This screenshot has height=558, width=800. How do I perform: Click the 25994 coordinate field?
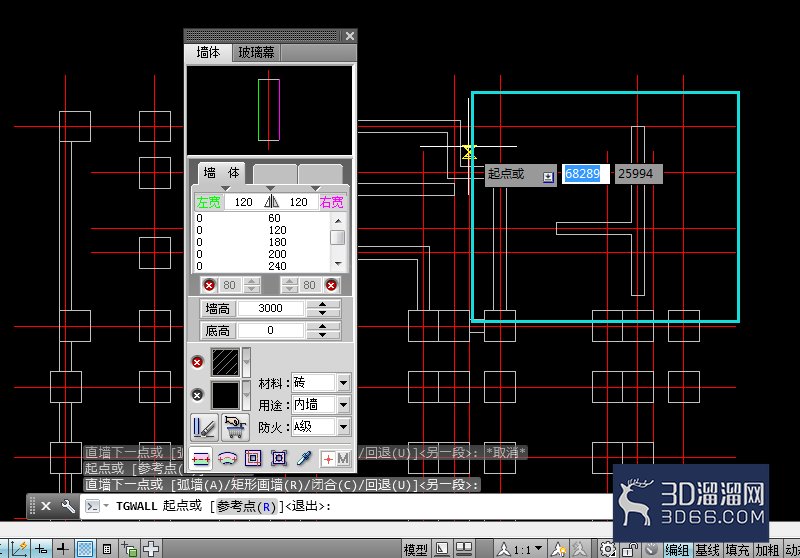(638, 174)
